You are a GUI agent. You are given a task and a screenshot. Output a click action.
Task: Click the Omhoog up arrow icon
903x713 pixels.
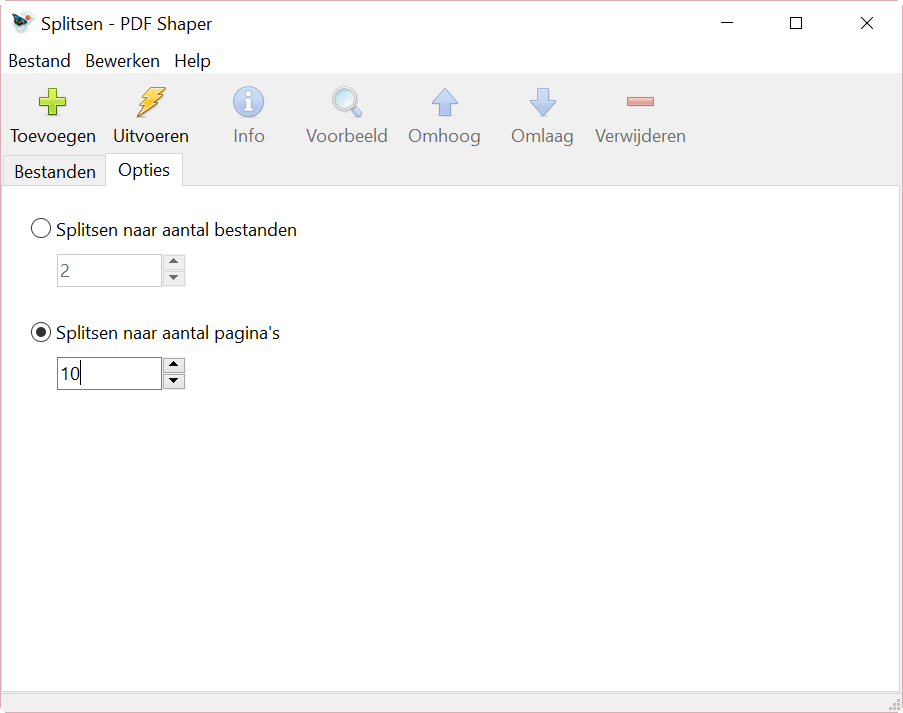(x=445, y=102)
